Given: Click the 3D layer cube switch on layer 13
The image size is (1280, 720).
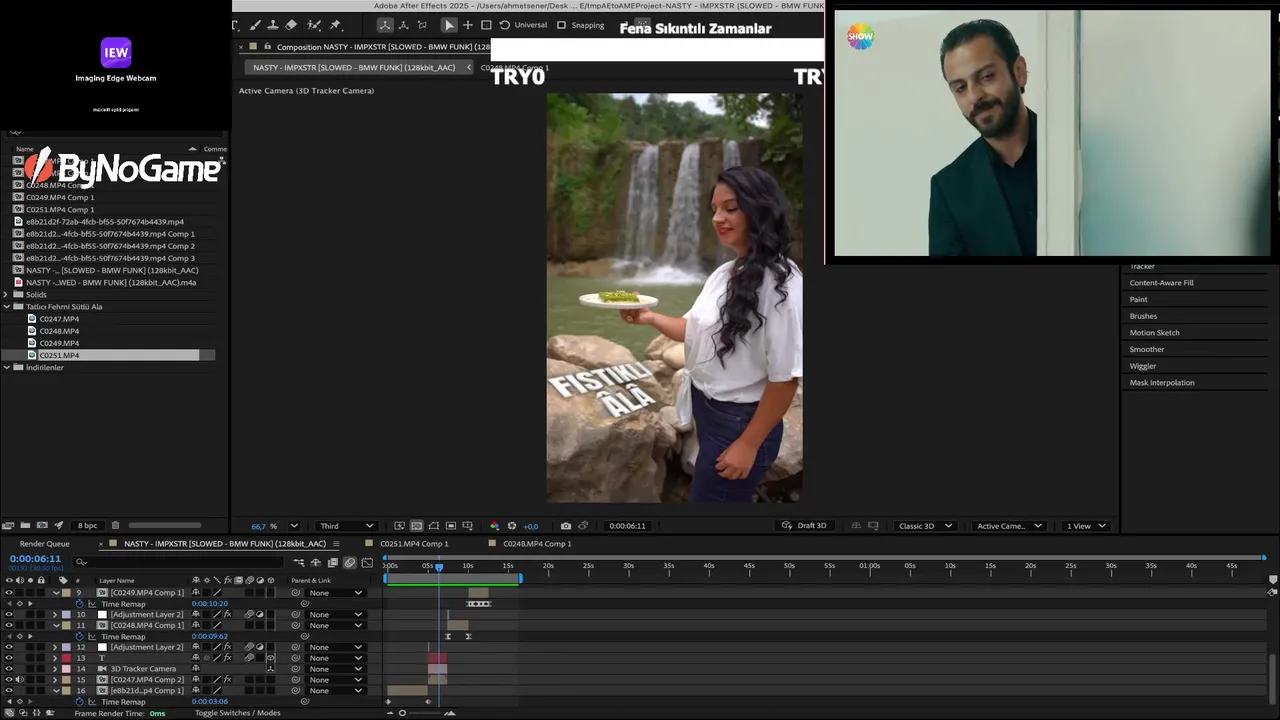Looking at the screenshot, I should [x=271, y=658].
